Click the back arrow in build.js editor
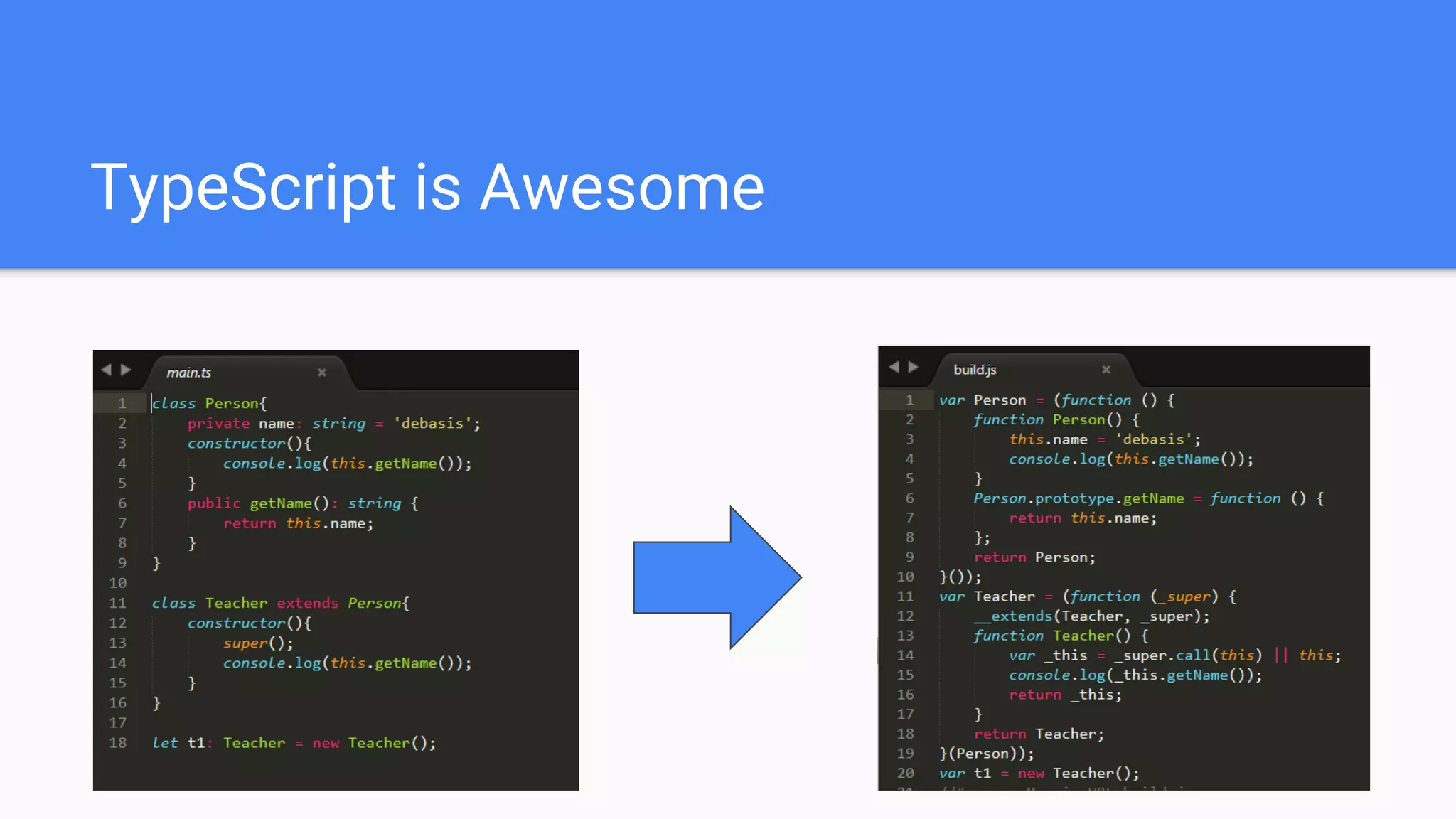1456x819 pixels. coord(894,367)
